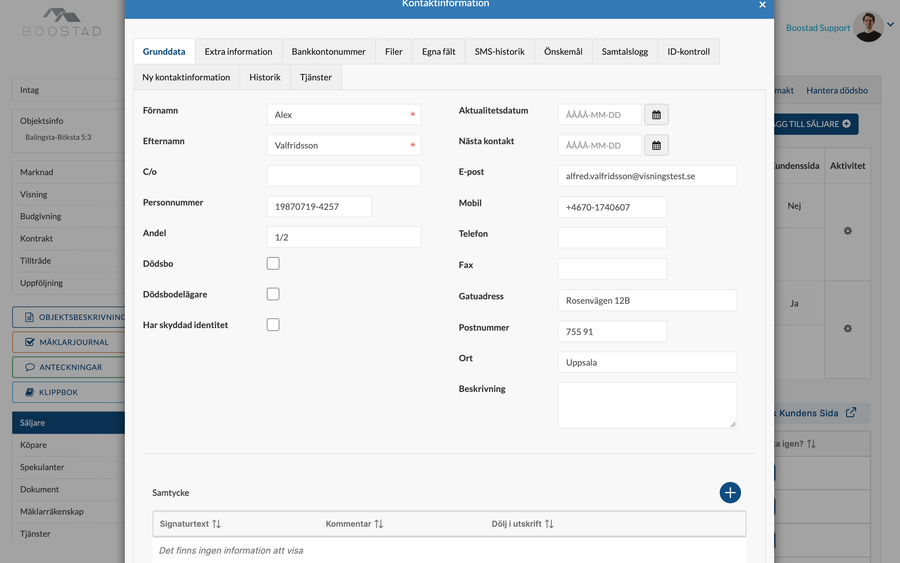Open the Anteckningar button
900x563 pixels.
pos(69,367)
